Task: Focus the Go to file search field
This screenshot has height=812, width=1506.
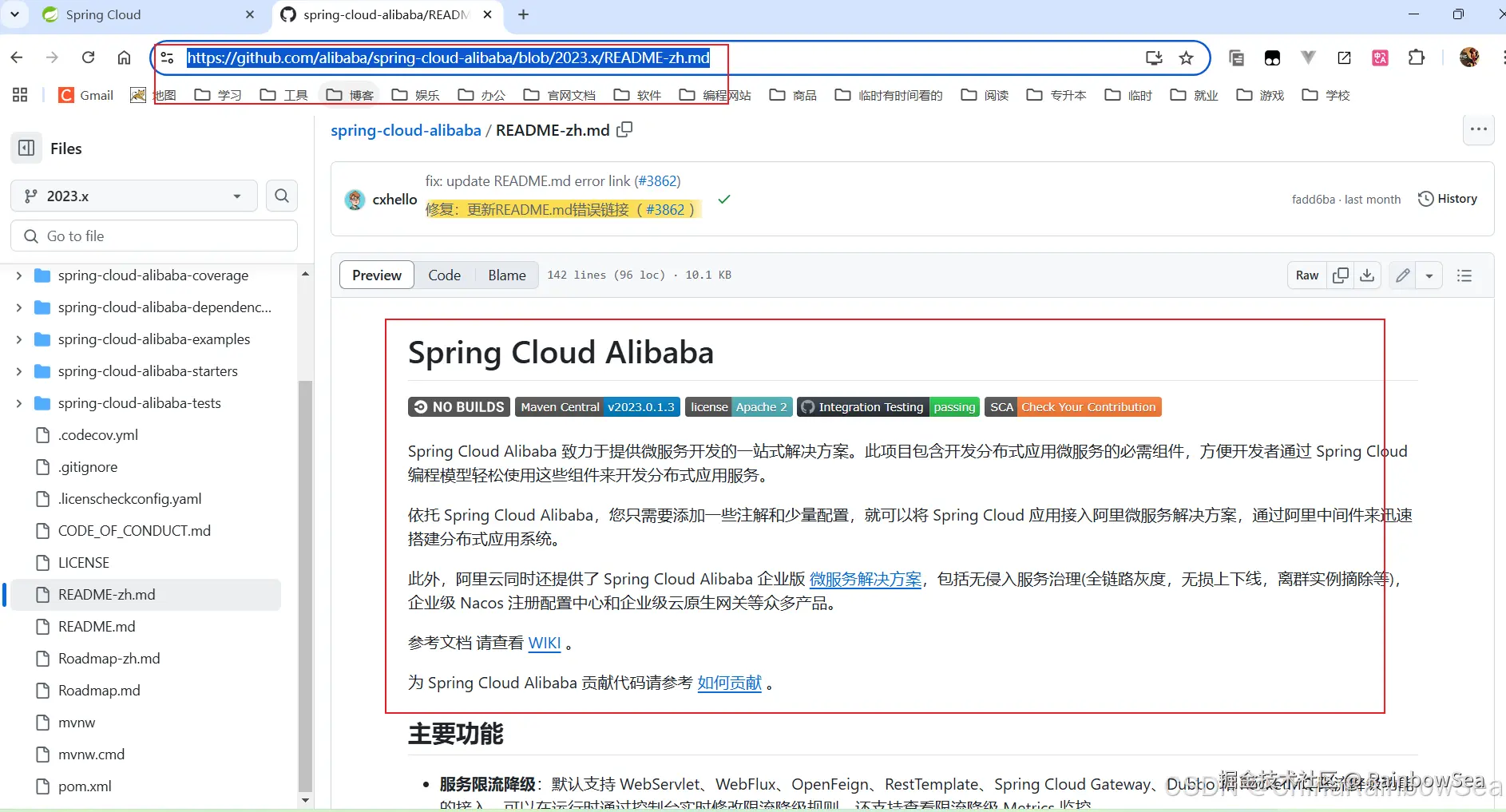Action: [154, 236]
